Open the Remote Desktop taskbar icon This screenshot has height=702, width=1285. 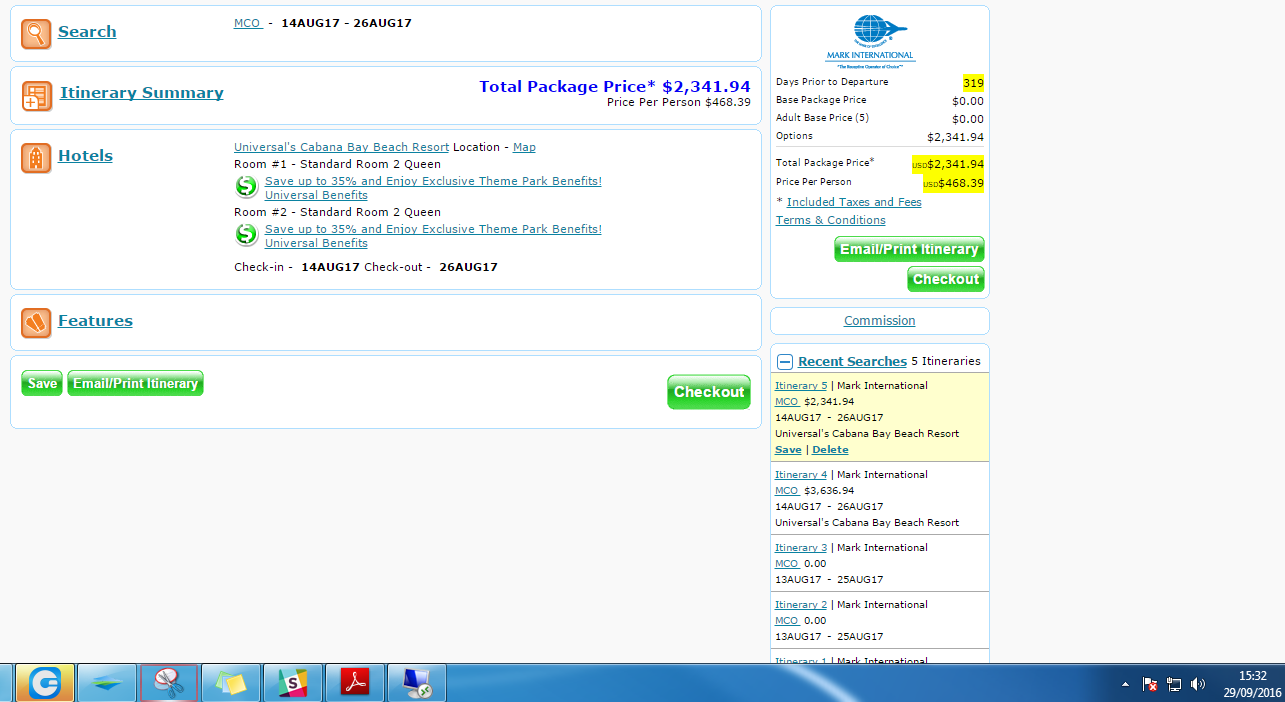(x=417, y=683)
